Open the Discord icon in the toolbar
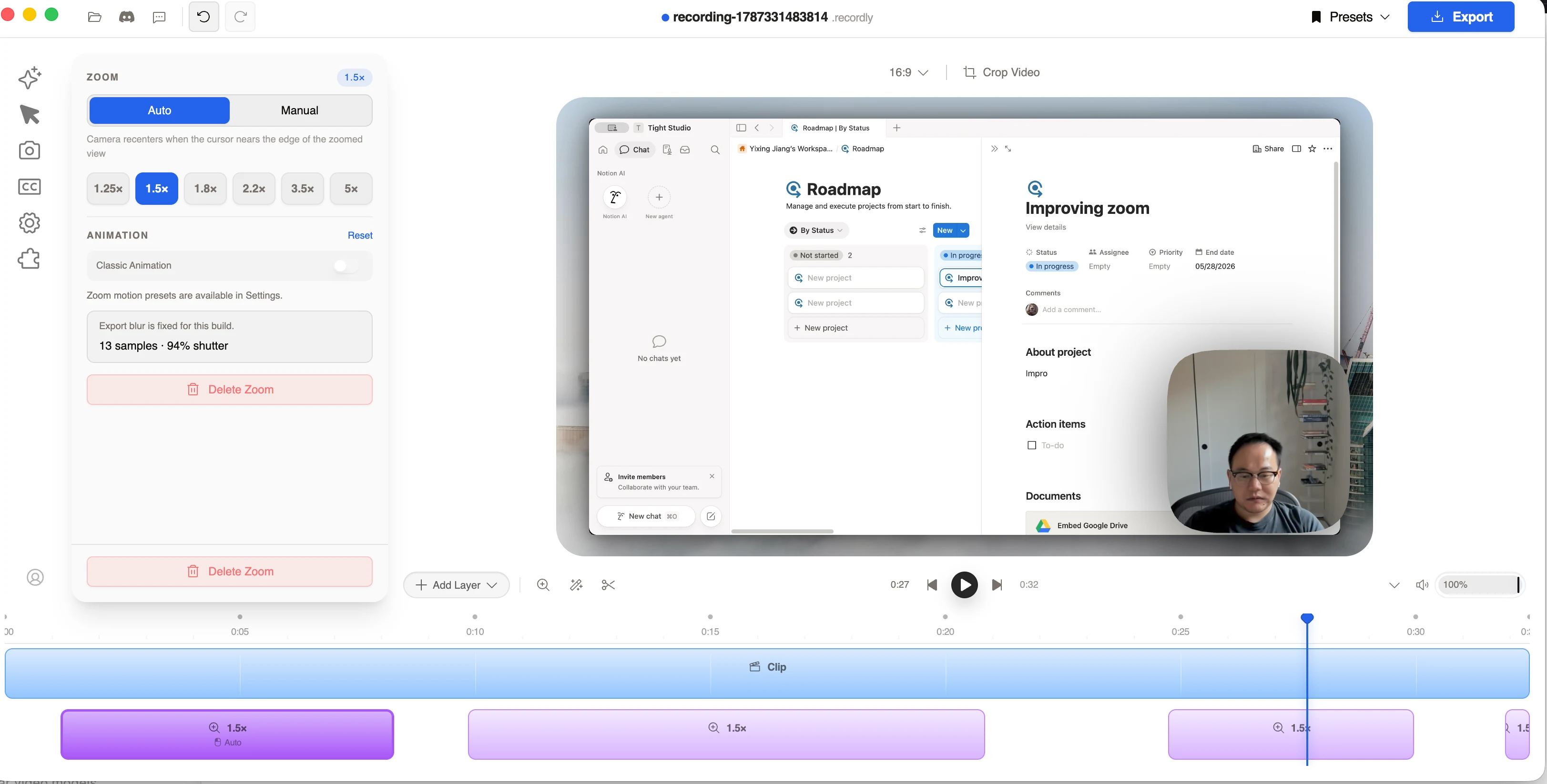Screen dimensions: 1547x784 coord(127,17)
